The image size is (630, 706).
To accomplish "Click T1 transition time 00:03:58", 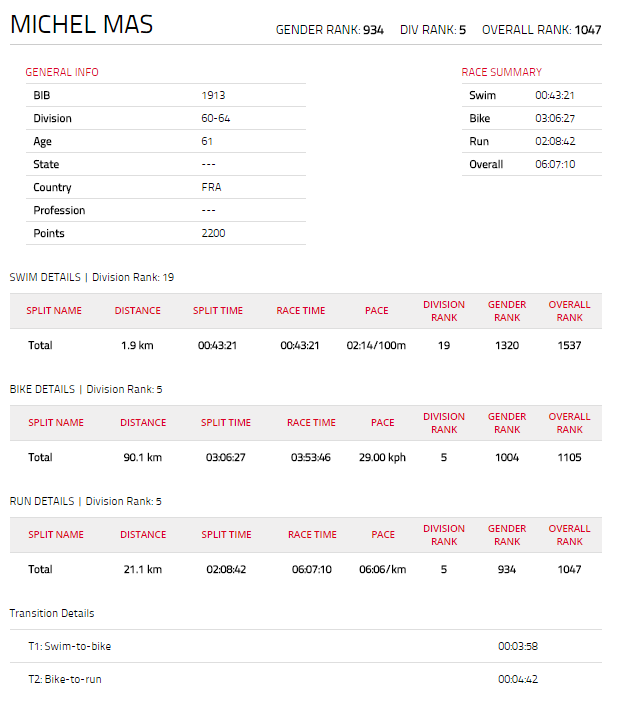I will (518, 646).
